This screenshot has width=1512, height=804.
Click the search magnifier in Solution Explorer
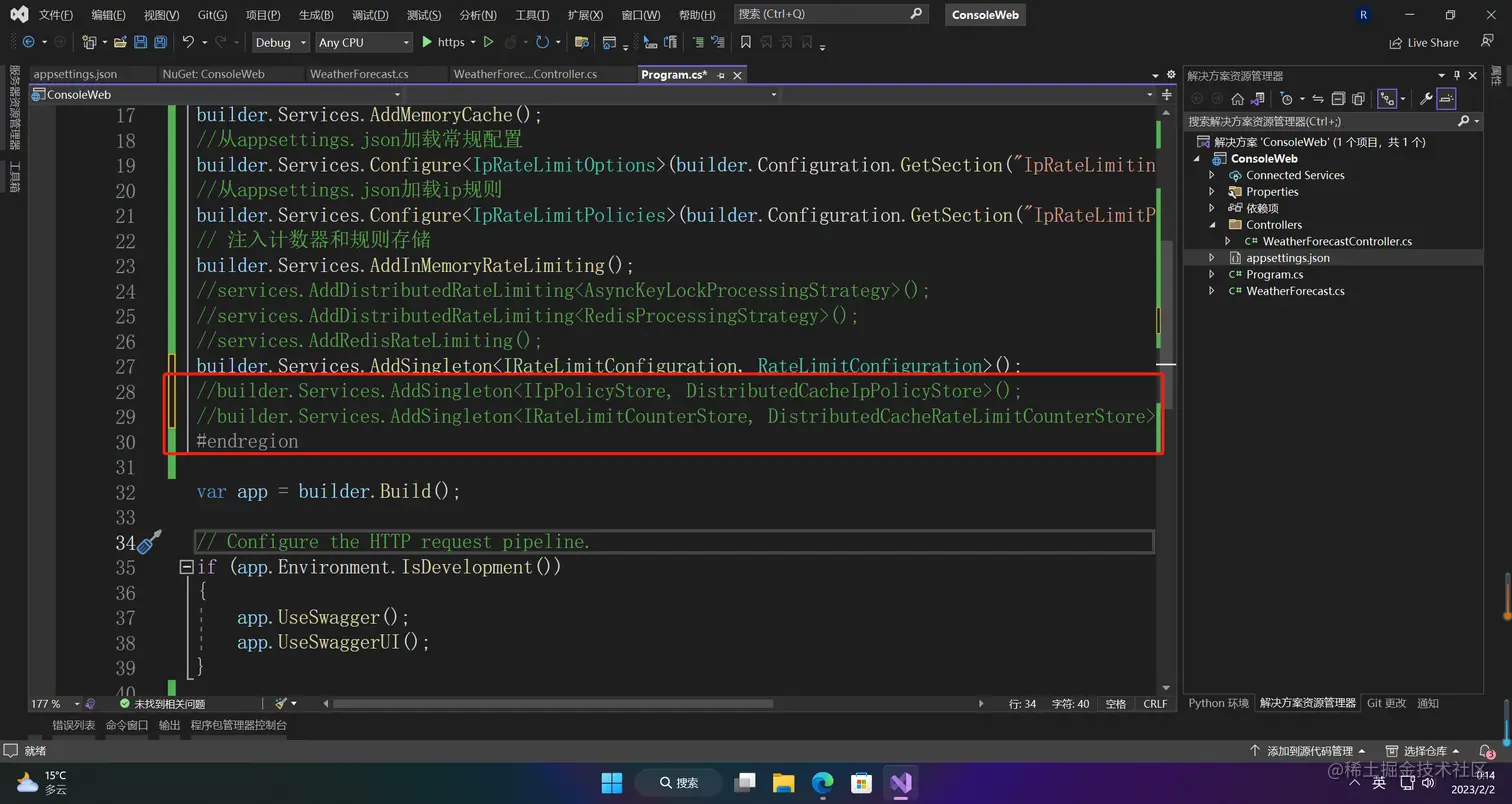pos(1465,121)
